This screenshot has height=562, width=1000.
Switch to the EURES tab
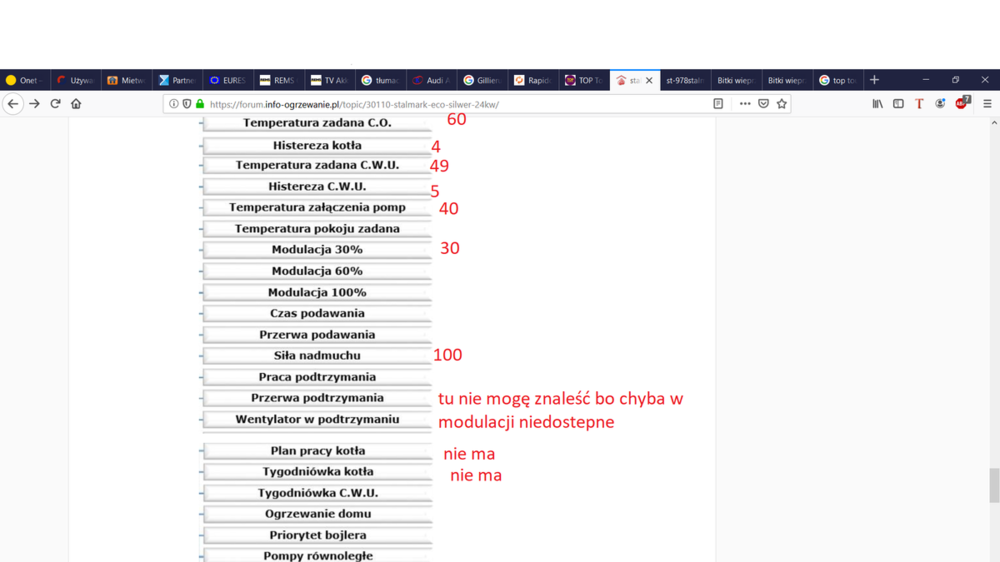[x=227, y=80]
